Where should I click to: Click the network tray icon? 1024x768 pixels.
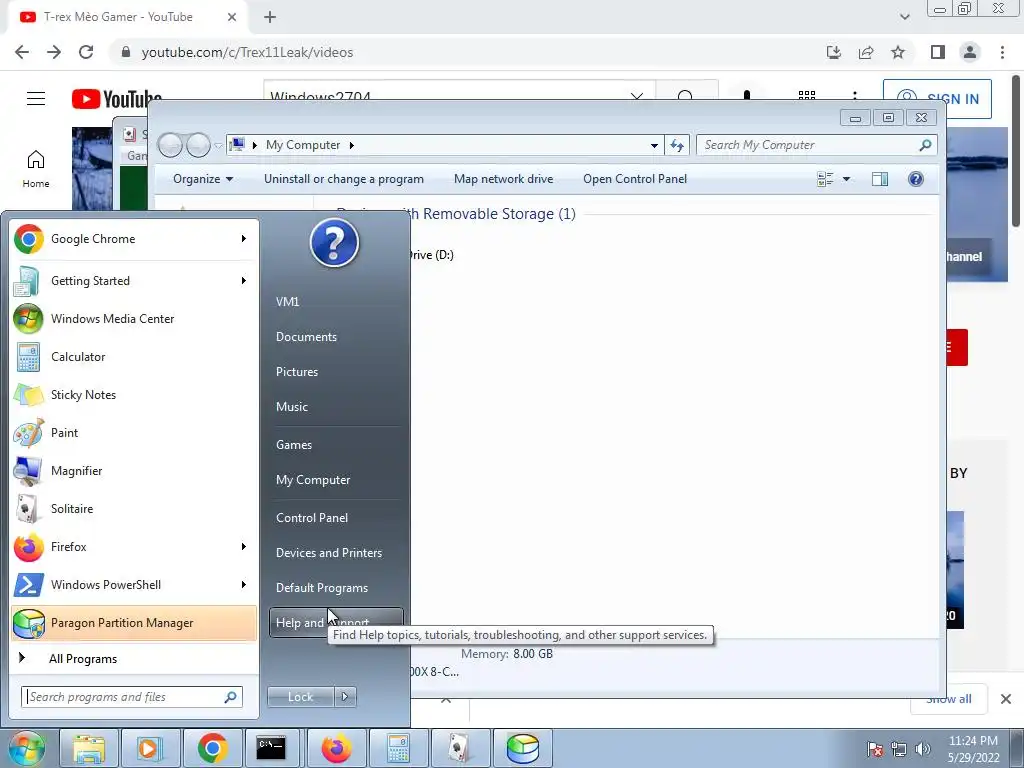click(x=899, y=749)
